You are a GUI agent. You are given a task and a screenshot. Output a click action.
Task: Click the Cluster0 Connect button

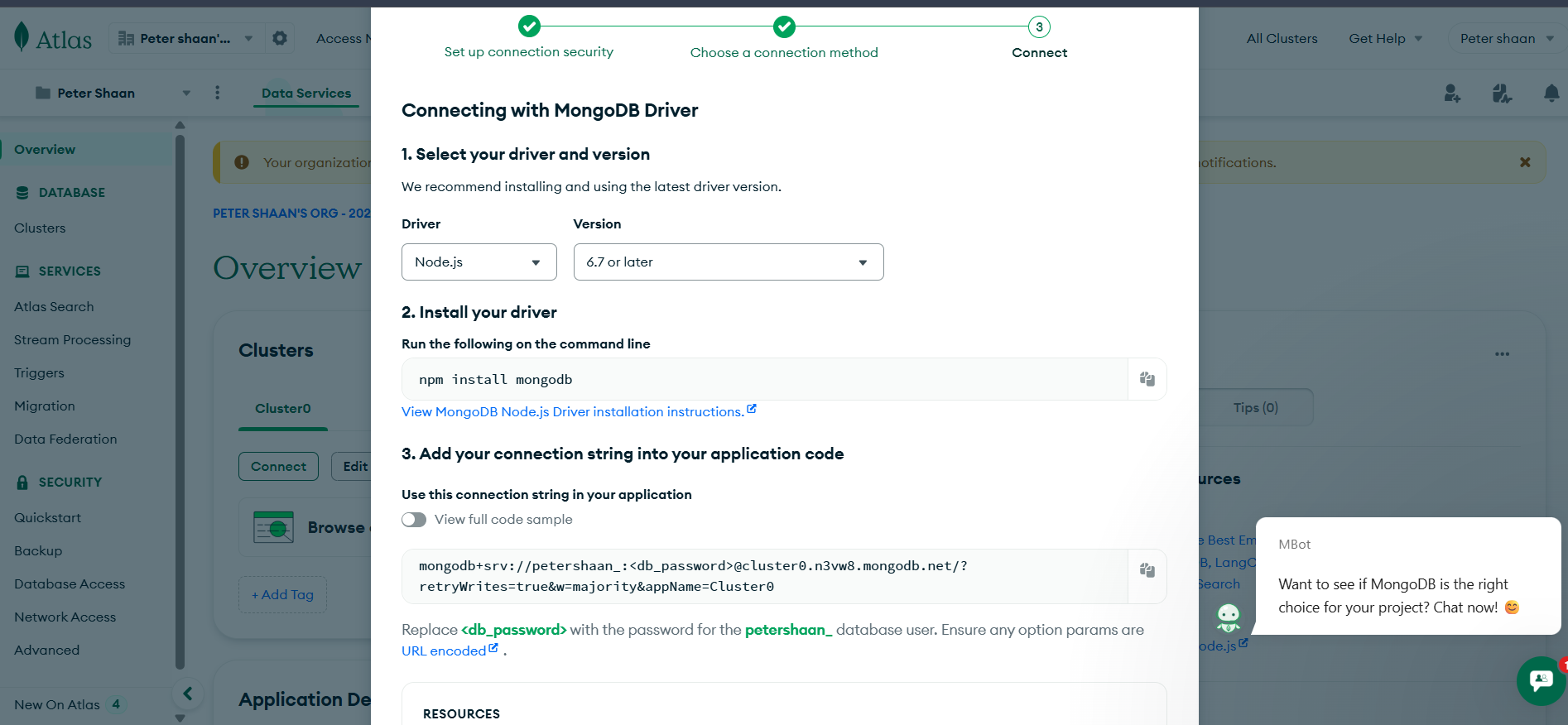click(278, 466)
